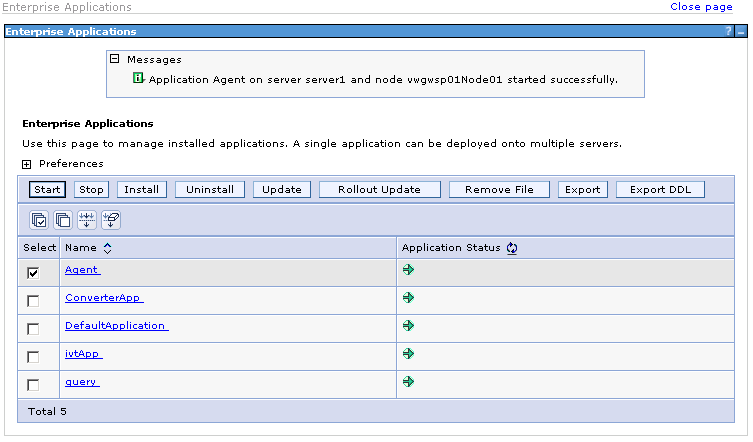The image size is (753, 442).
Task: Open the ivtApp application link
Action: [x=83, y=354]
